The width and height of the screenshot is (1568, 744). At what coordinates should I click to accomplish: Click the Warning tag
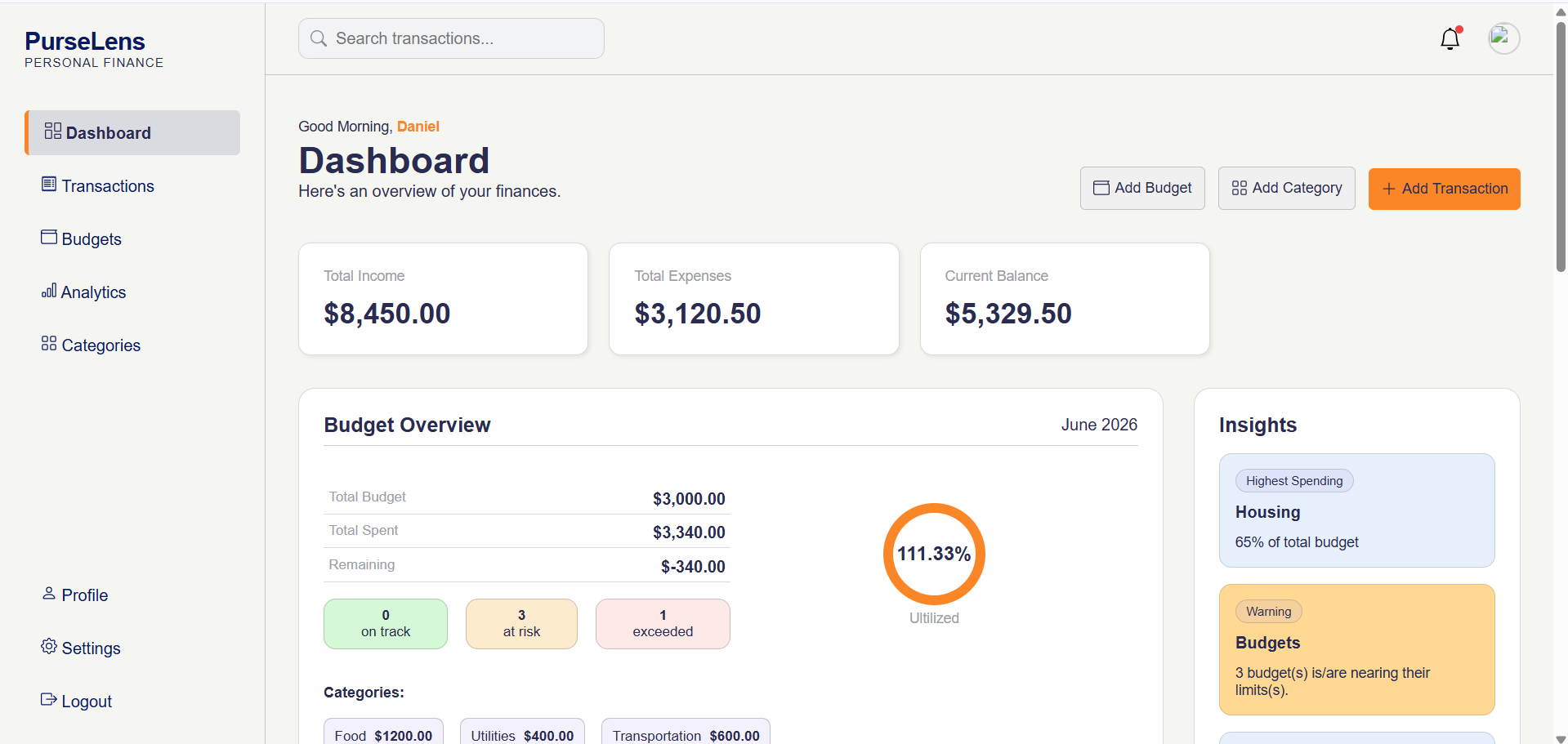(1269, 612)
